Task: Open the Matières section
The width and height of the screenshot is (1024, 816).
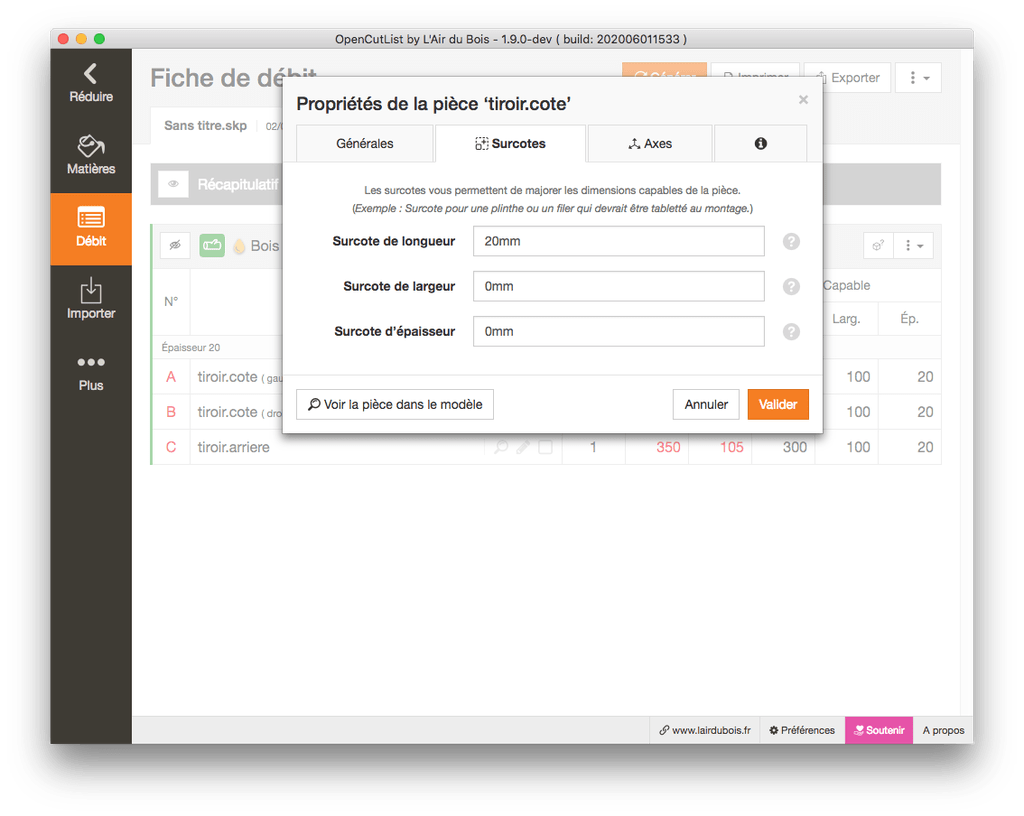Action: click(91, 156)
